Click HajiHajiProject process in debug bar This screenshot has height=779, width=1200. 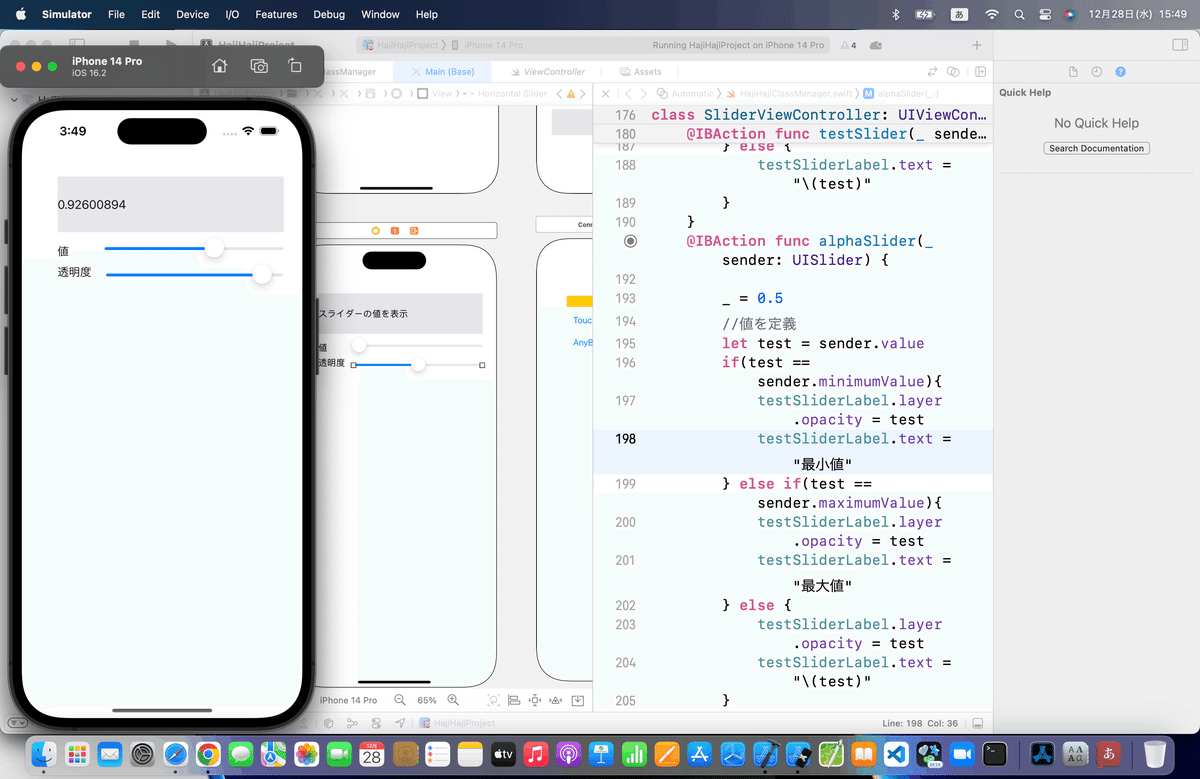457,723
